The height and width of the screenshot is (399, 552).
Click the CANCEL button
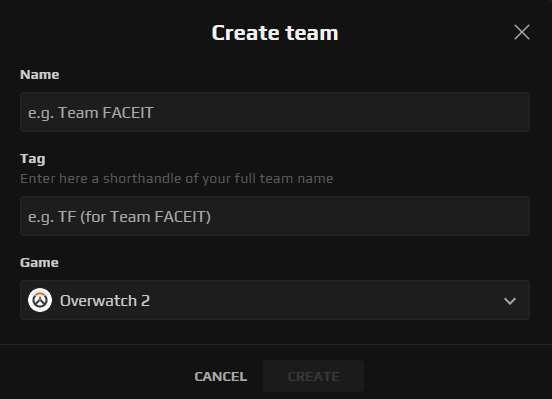[221, 376]
